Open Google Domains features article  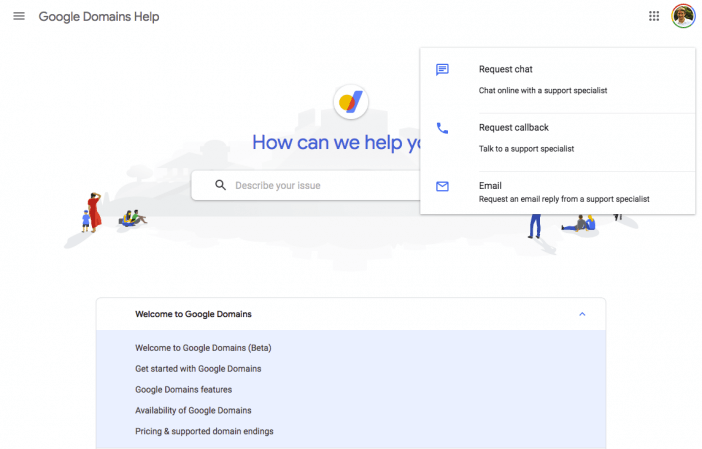coord(184,389)
